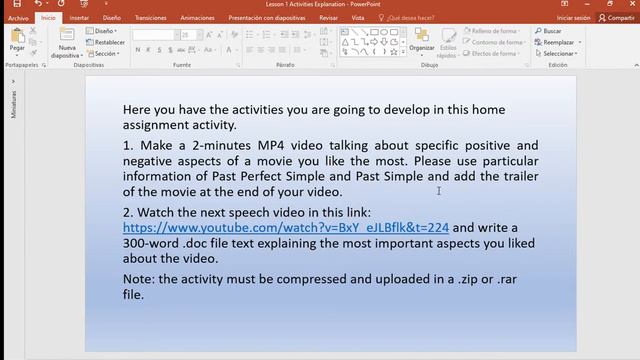Select the triangle shape in gallery

345,42
